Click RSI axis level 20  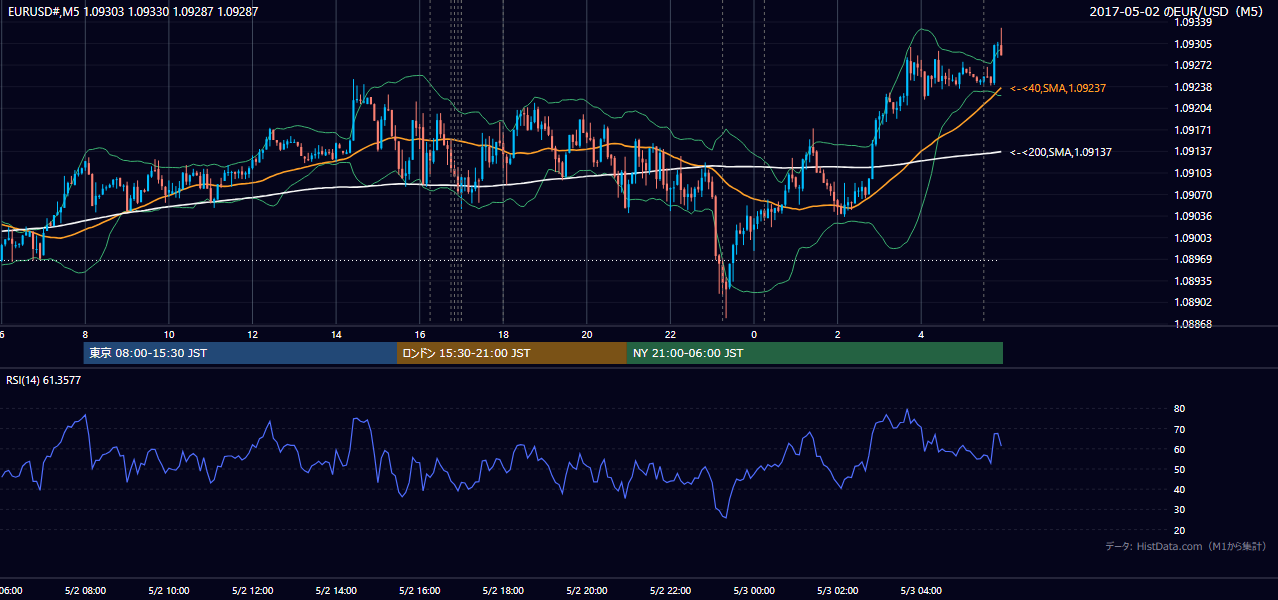[1179, 530]
